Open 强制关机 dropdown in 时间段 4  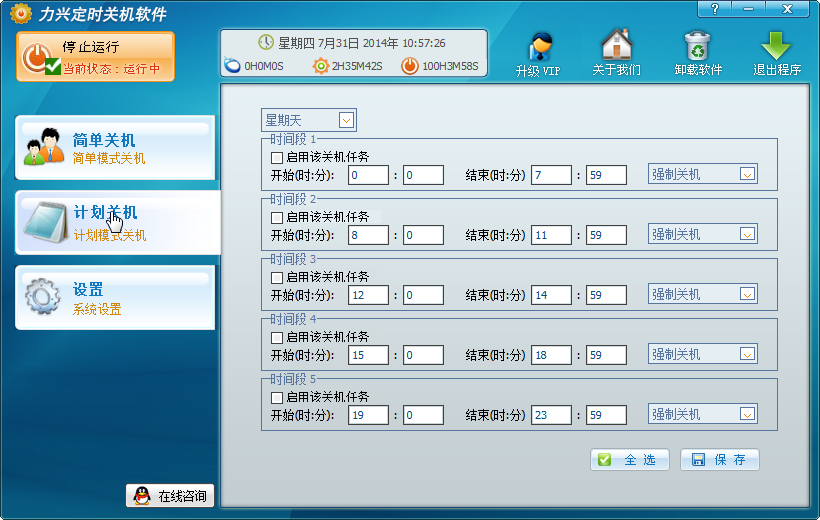coord(703,354)
